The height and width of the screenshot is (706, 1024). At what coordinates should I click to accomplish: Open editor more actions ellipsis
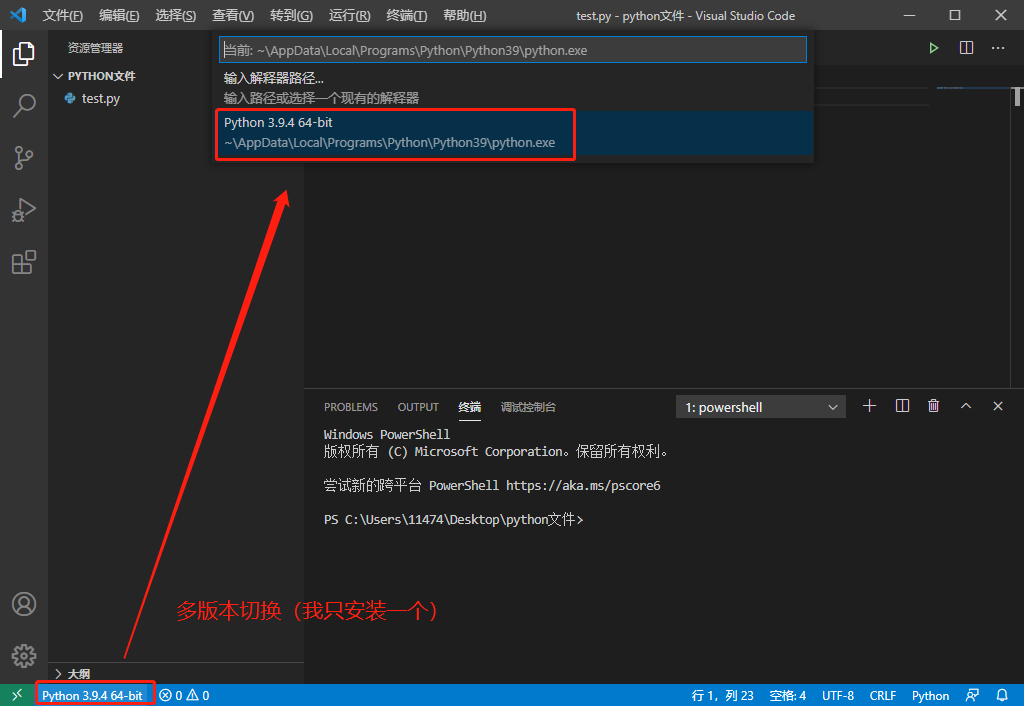pyautogui.click(x=998, y=48)
